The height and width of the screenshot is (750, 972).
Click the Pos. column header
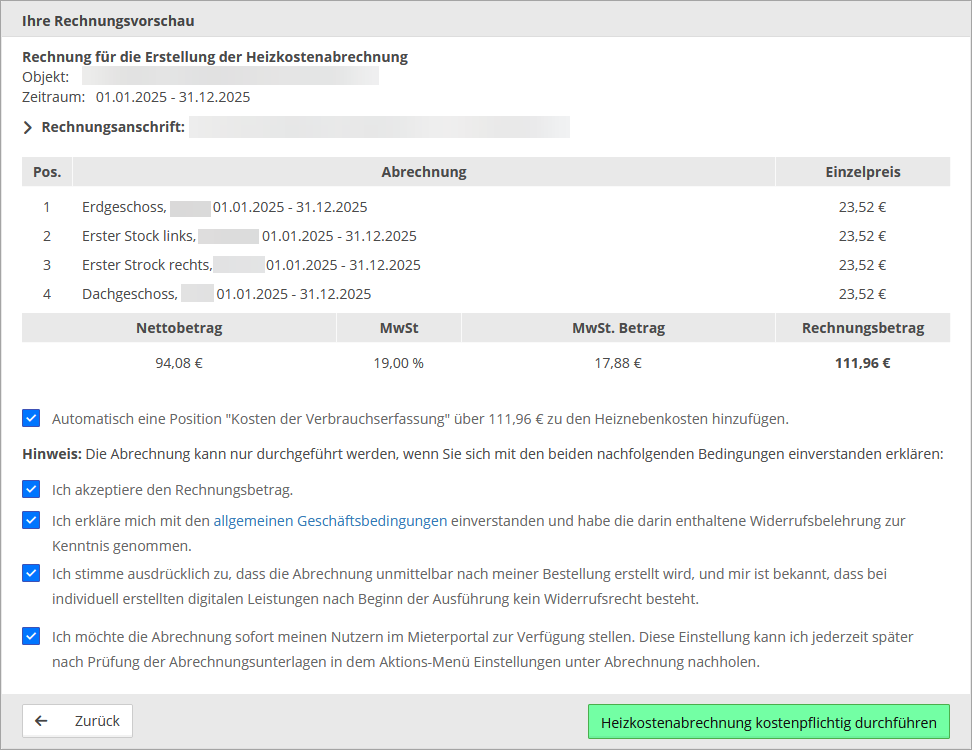coord(47,172)
